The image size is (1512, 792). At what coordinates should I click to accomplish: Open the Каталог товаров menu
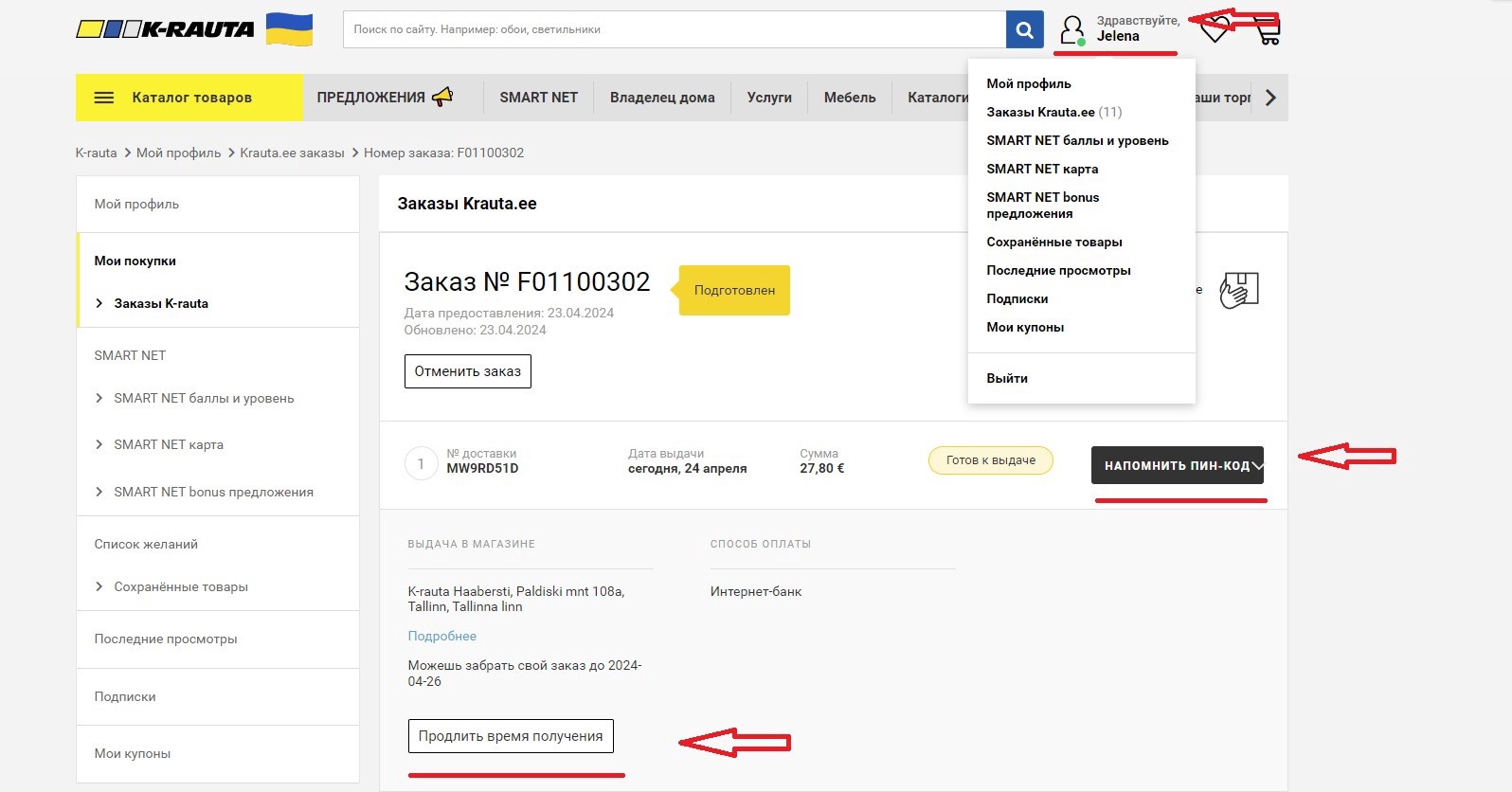tap(189, 98)
